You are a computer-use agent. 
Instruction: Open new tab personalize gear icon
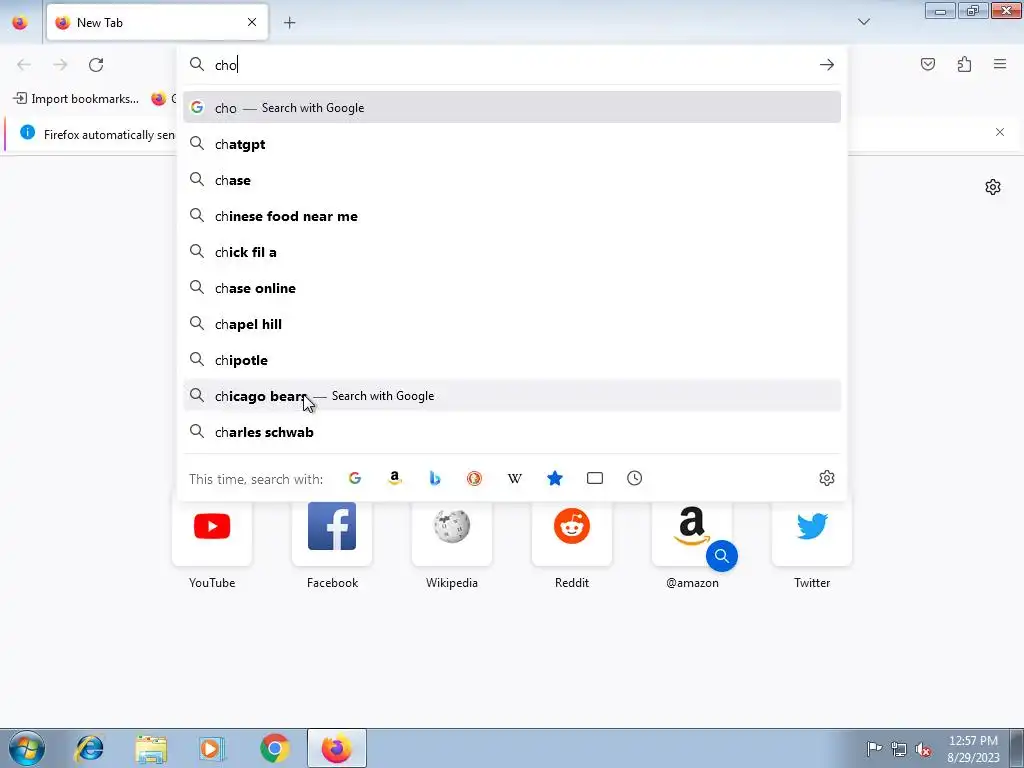[993, 187]
